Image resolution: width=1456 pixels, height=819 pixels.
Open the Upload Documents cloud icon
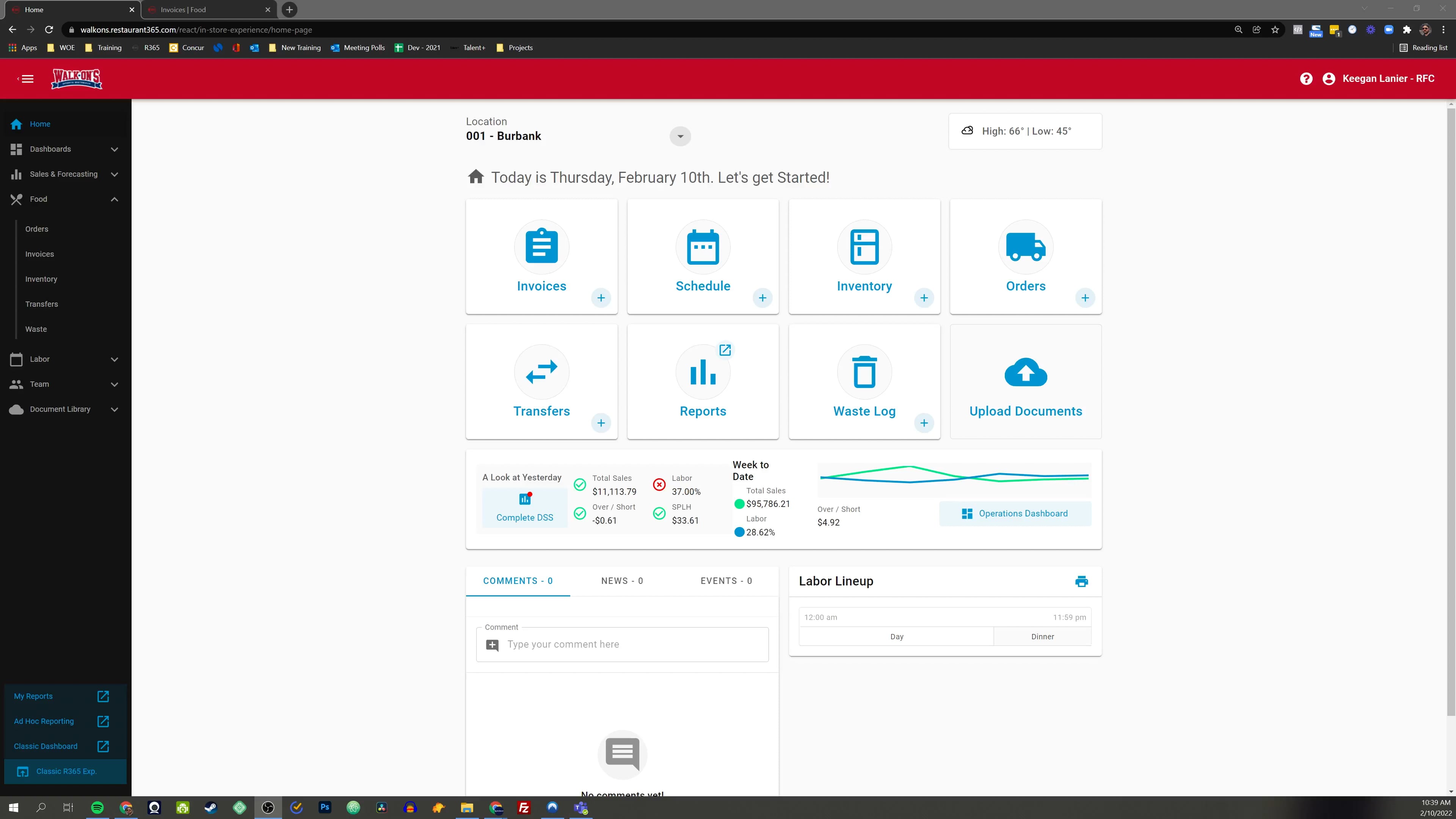pyautogui.click(x=1025, y=372)
